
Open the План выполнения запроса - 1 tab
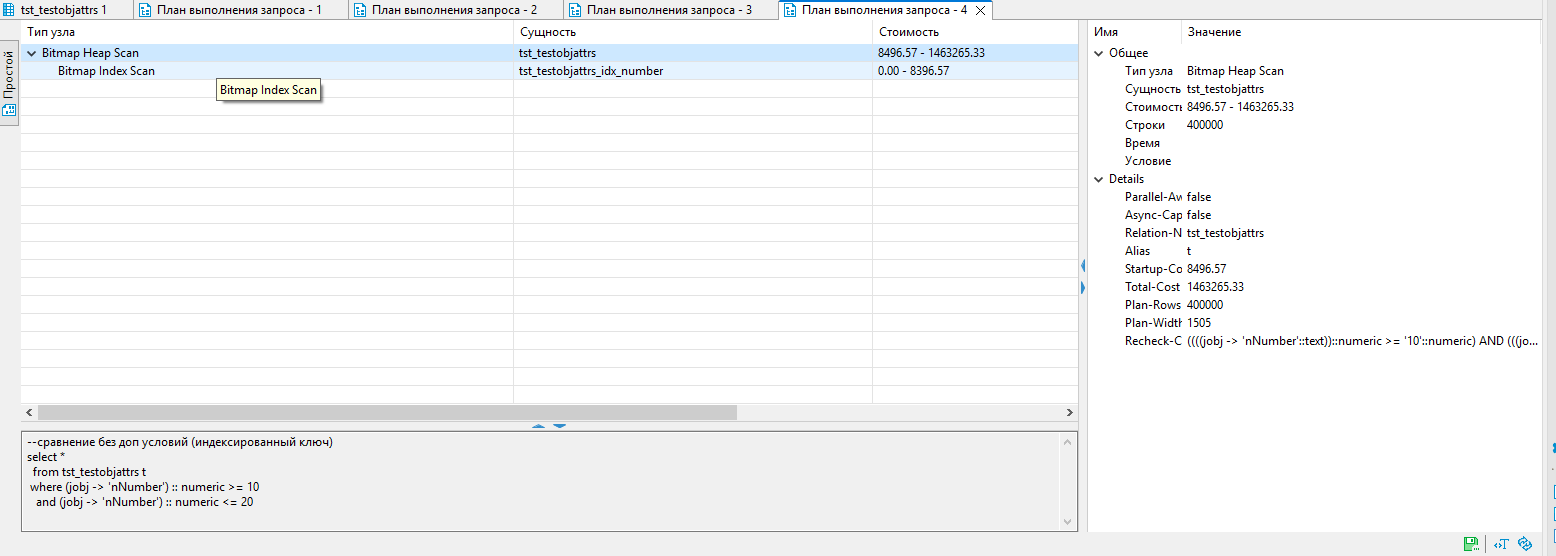pyautogui.click(x=239, y=10)
